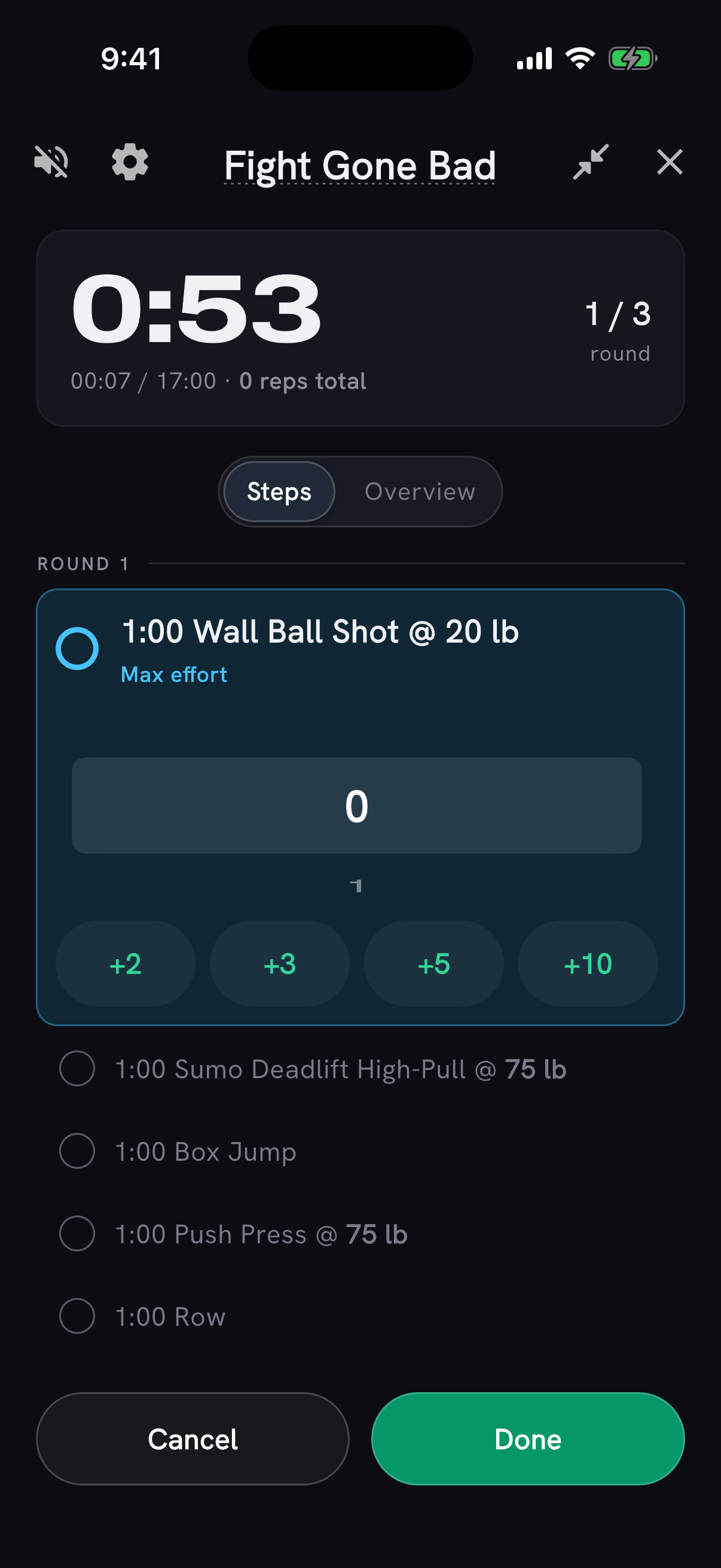721x1568 pixels.
Task: Add 3 reps with +3 button
Action: [x=280, y=963]
